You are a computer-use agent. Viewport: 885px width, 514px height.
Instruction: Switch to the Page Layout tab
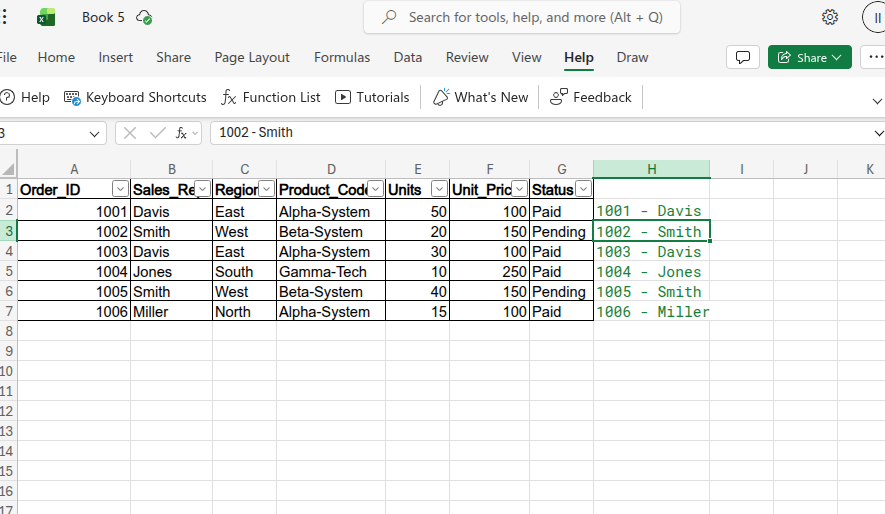coord(252,58)
